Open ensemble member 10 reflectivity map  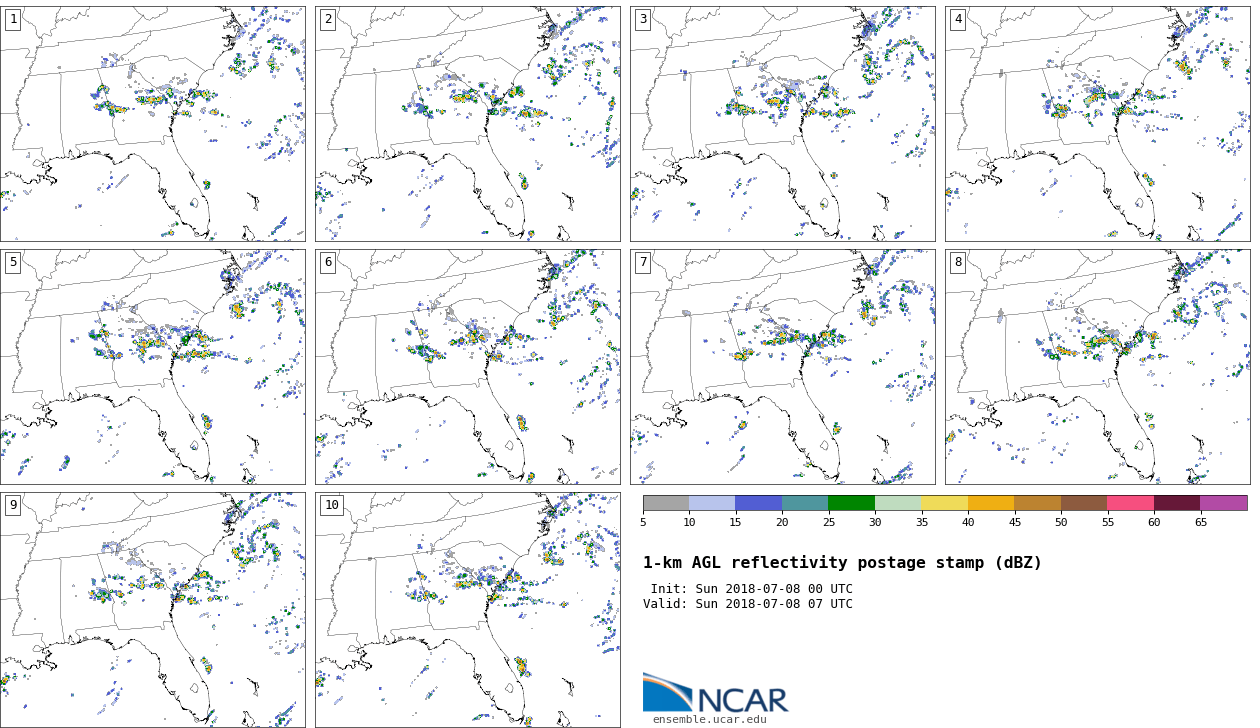coord(467,610)
